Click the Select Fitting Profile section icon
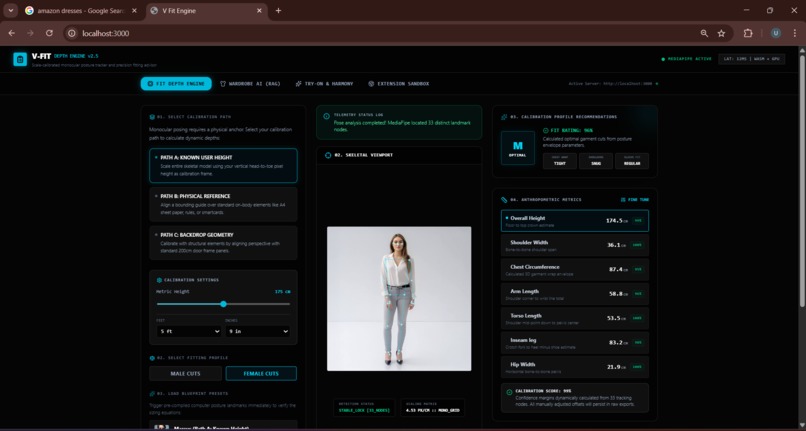The image size is (806, 431). pyautogui.click(x=152, y=358)
